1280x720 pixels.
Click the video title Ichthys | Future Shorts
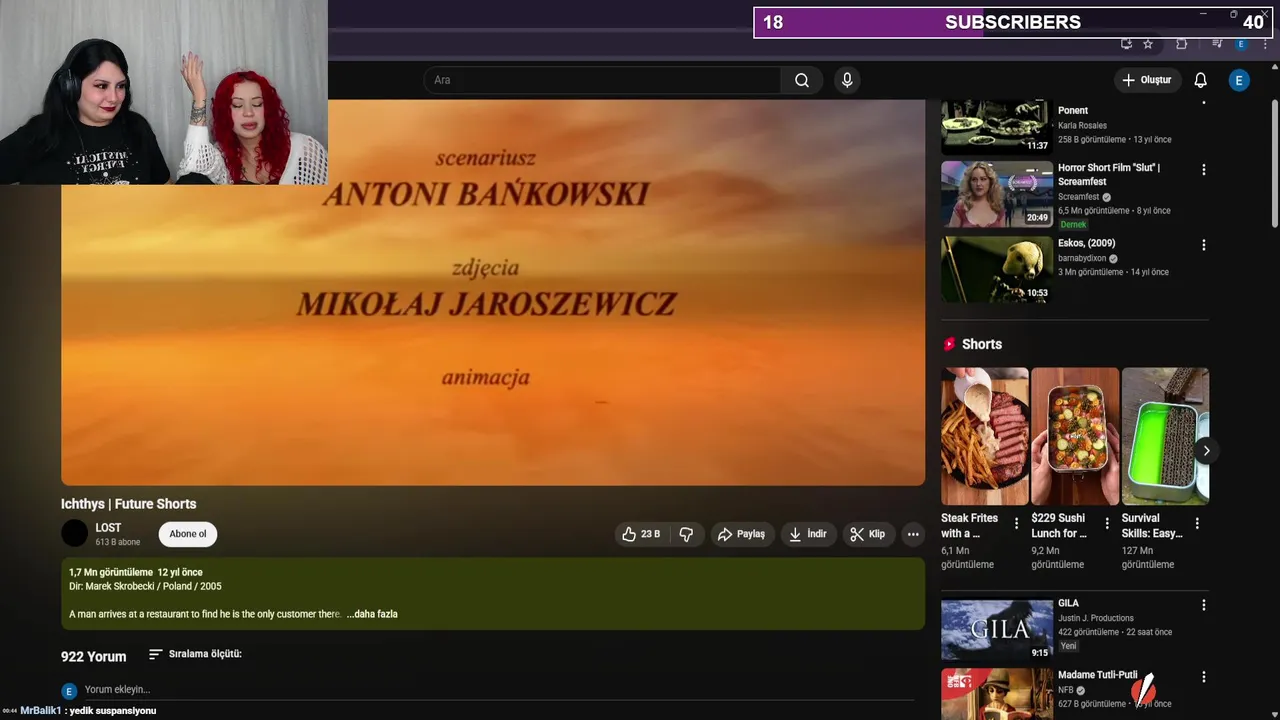pos(129,504)
